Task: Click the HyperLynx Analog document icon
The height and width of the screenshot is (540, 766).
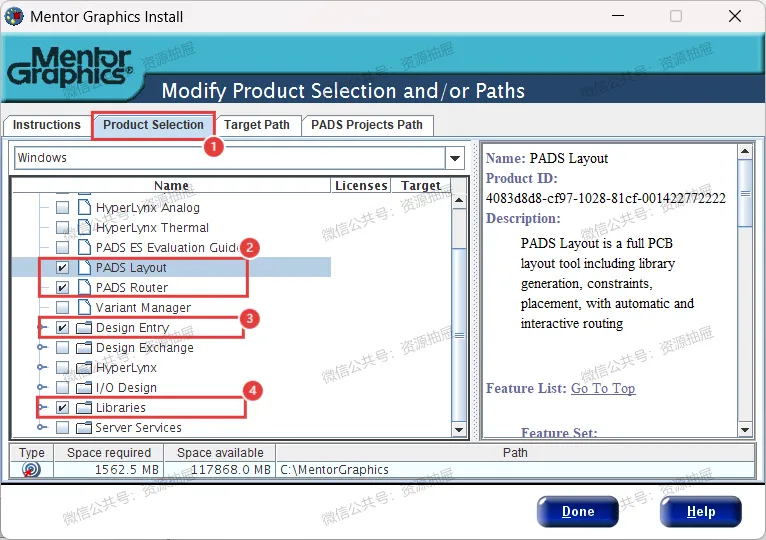Action: click(x=85, y=207)
